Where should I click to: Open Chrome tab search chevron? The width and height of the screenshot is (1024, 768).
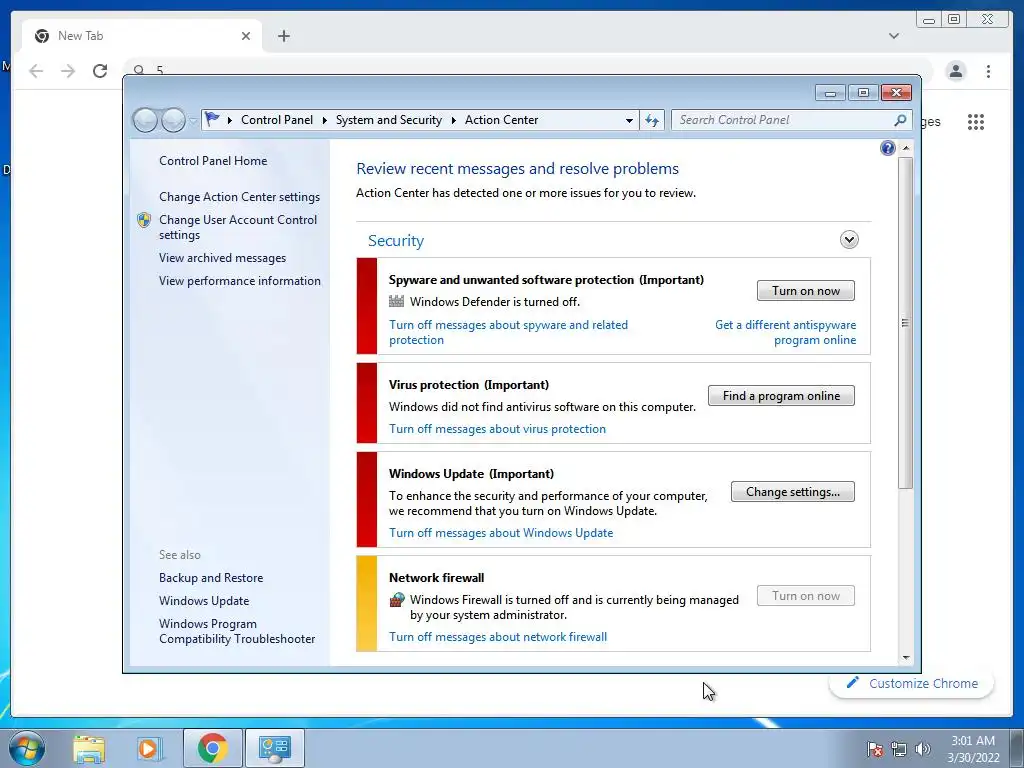tap(893, 36)
